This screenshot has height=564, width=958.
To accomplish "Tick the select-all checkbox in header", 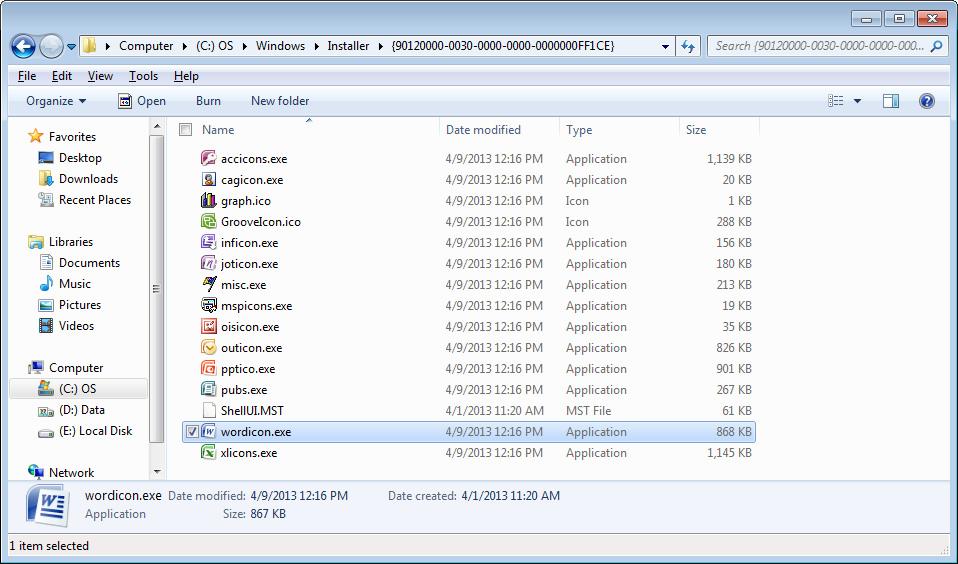I will [185, 130].
